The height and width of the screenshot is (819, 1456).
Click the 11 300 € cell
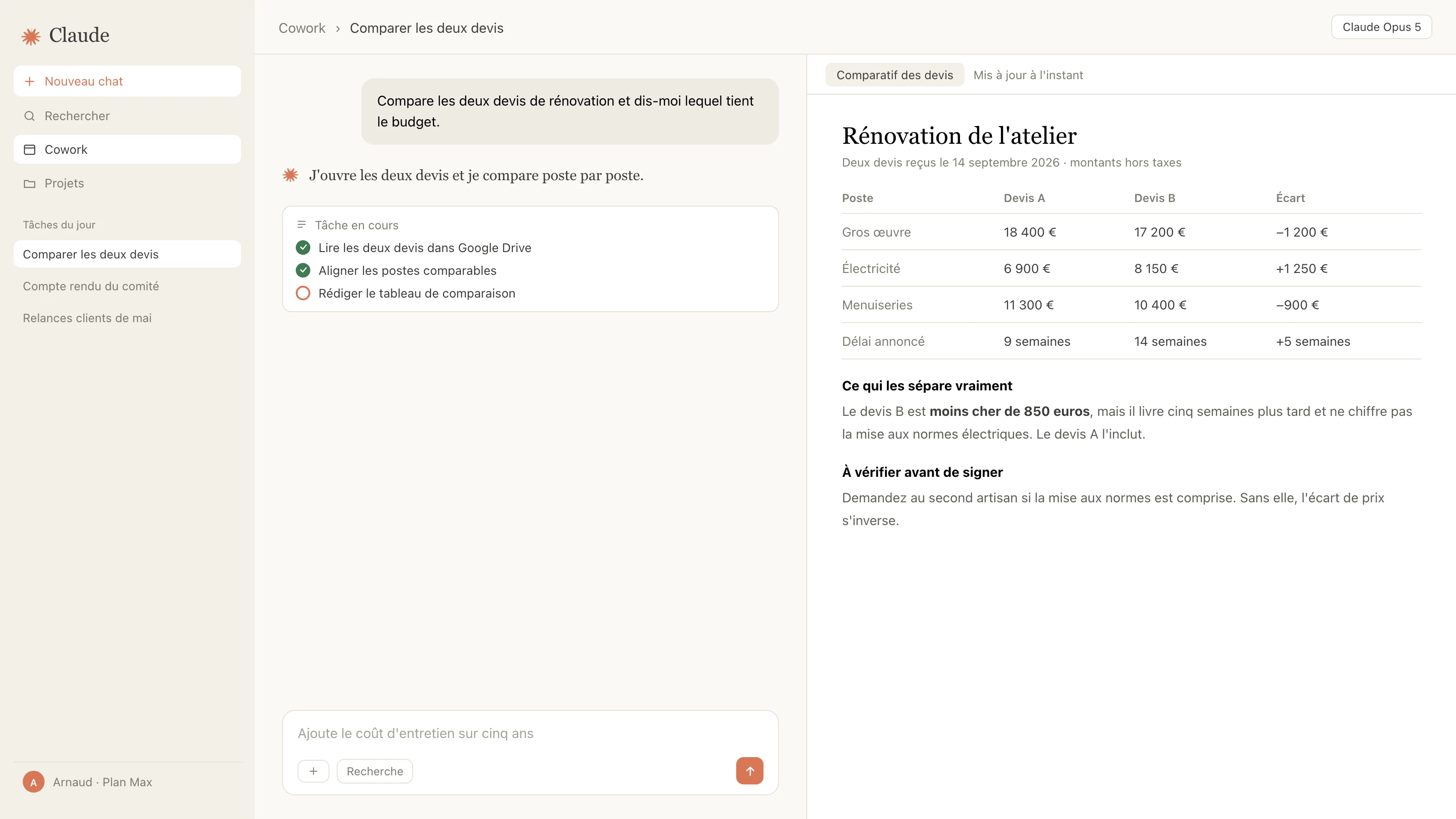coord(1029,305)
